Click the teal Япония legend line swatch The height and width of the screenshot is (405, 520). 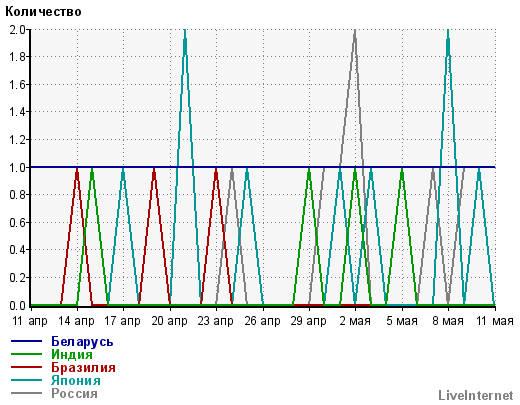coord(26,380)
